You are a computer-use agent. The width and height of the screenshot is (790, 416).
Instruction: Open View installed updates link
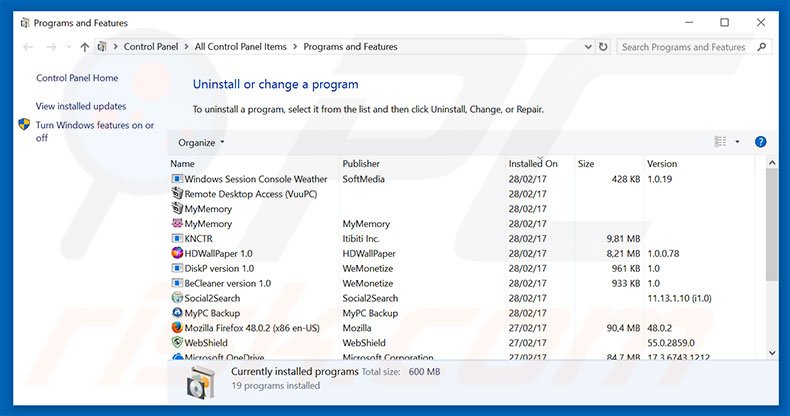point(81,106)
